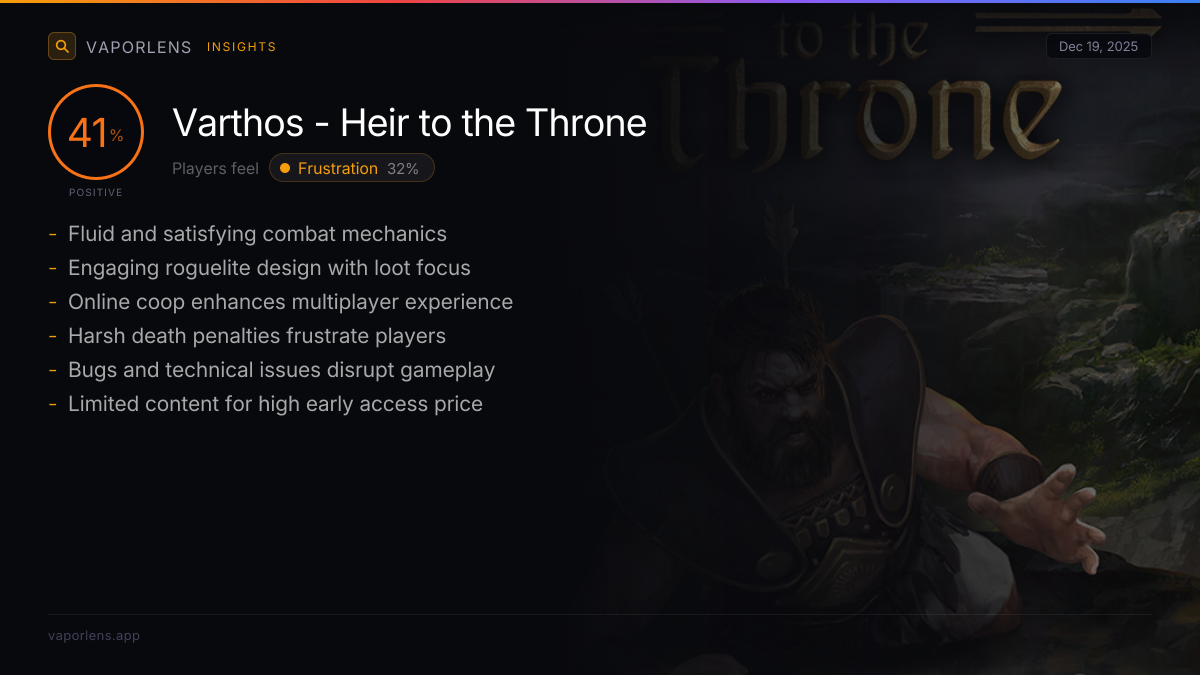Click the Dec 19, 2025 date badge
This screenshot has height=675, width=1200.
point(1098,47)
